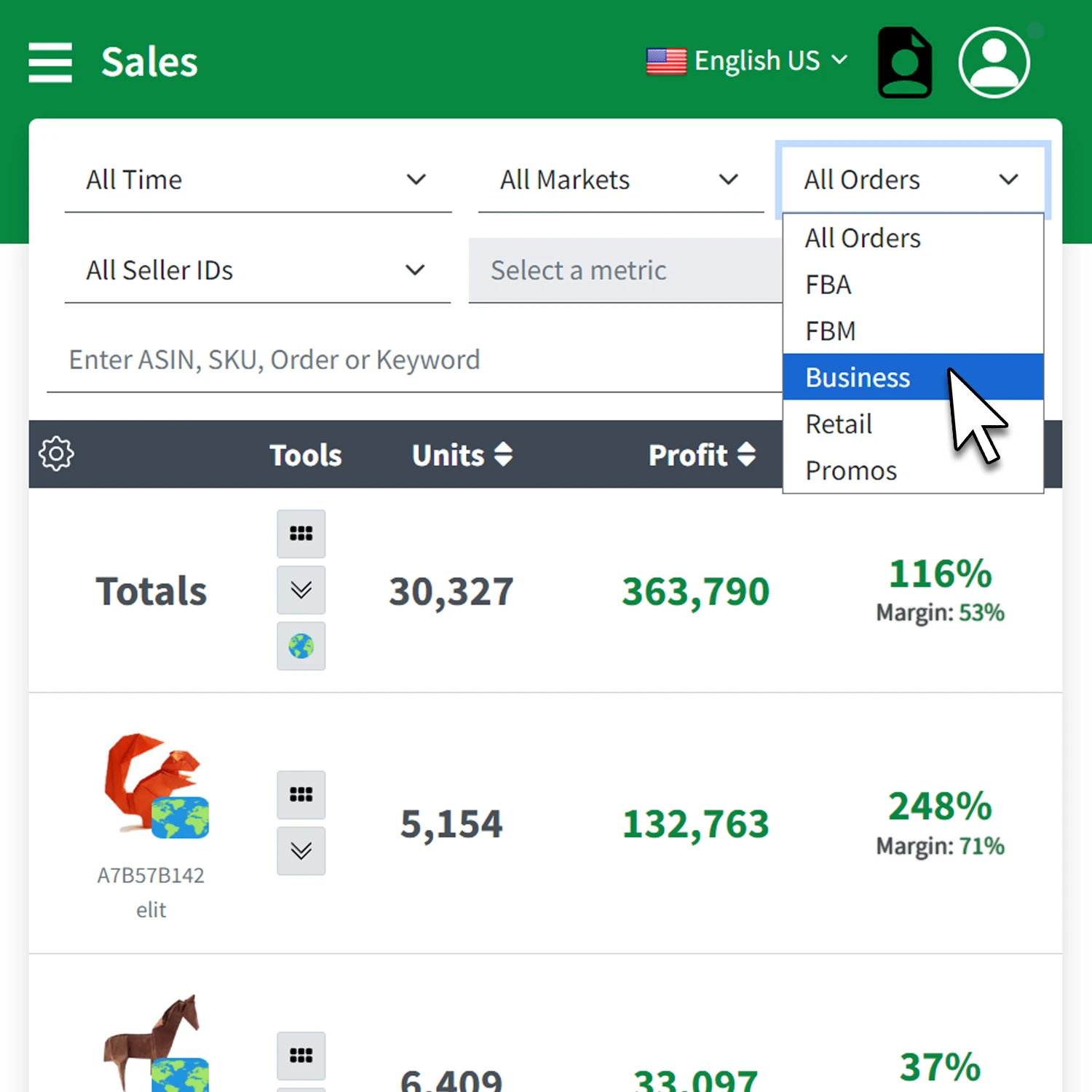
Task: Open the All Markets dropdown
Action: tap(621, 180)
